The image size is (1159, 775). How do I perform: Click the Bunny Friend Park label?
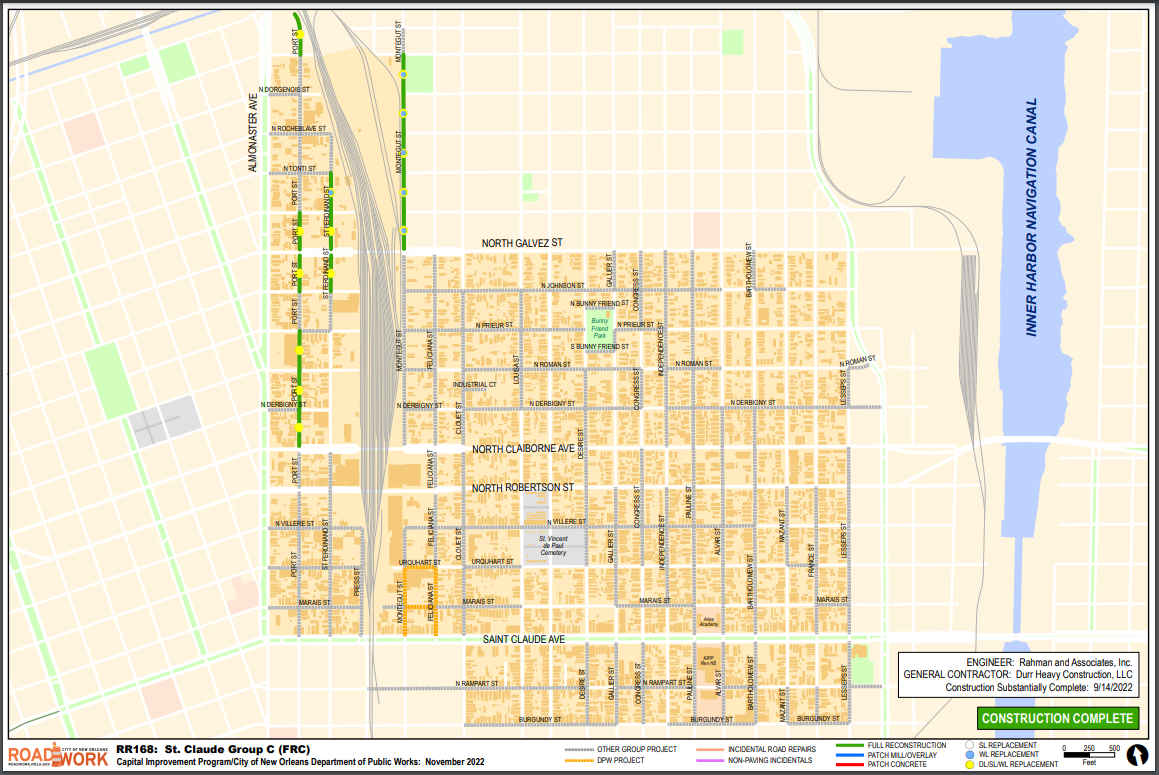[599, 328]
